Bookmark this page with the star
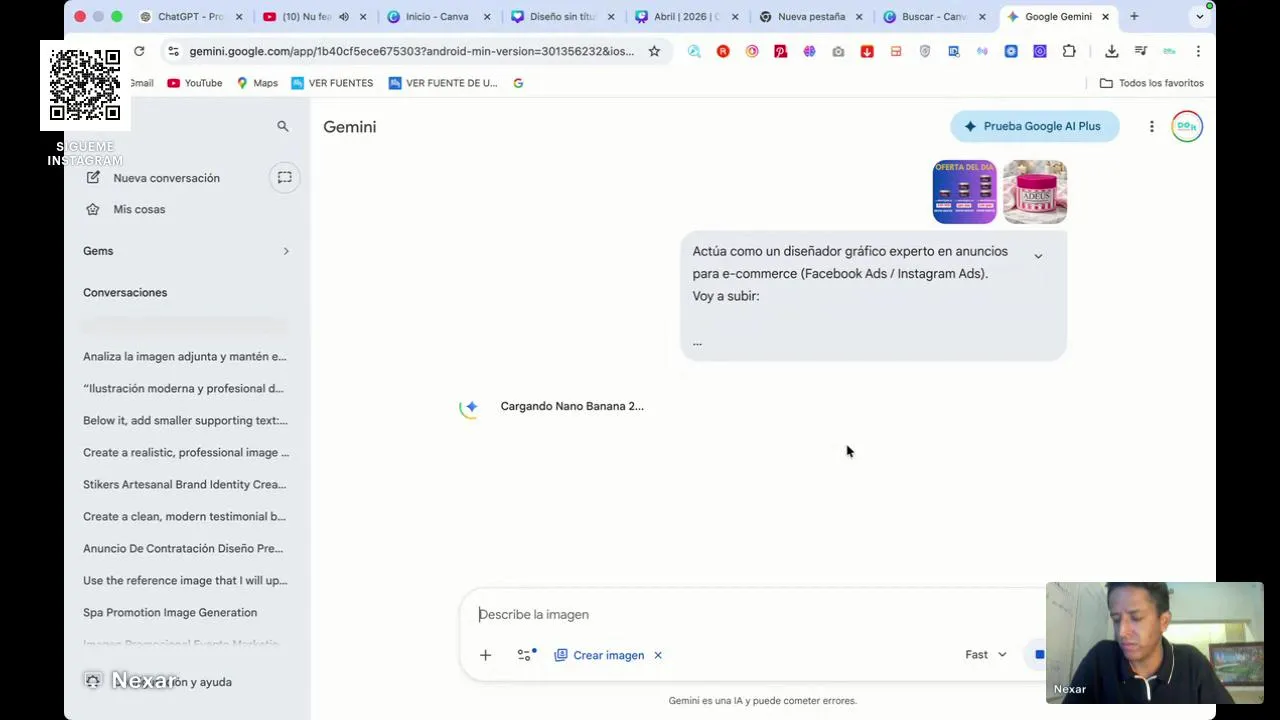This screenshot has width=1280, height=720. [654, 51]
